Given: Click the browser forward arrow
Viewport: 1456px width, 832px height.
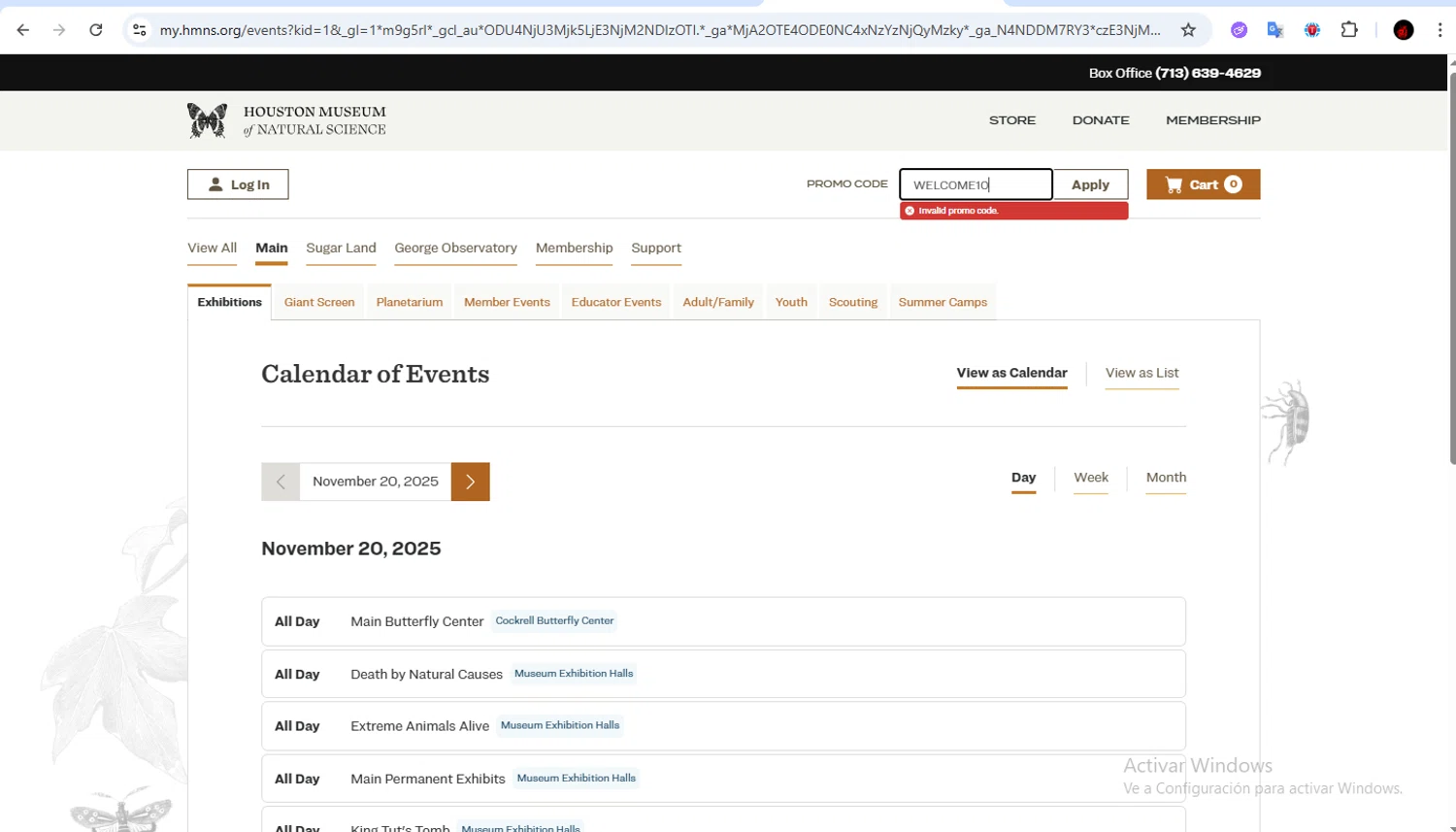Looking at the screenshot, I should [x=59, y=30].
